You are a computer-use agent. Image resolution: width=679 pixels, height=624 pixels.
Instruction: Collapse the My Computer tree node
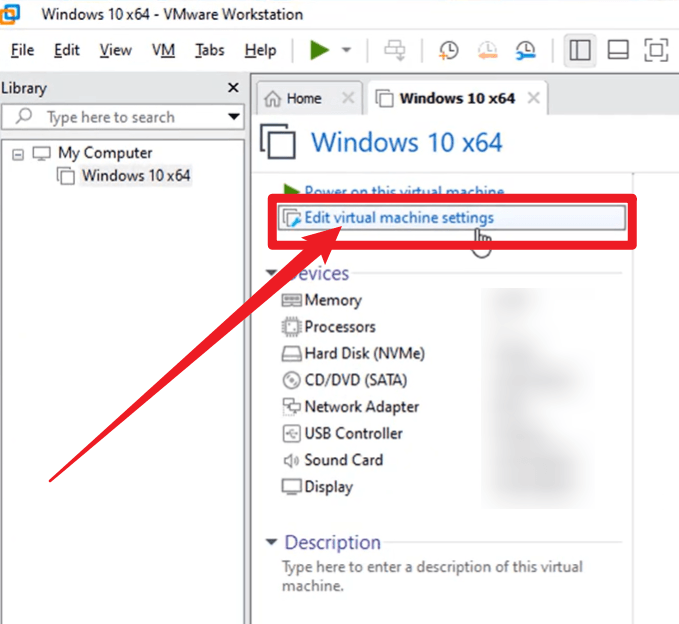18,154
